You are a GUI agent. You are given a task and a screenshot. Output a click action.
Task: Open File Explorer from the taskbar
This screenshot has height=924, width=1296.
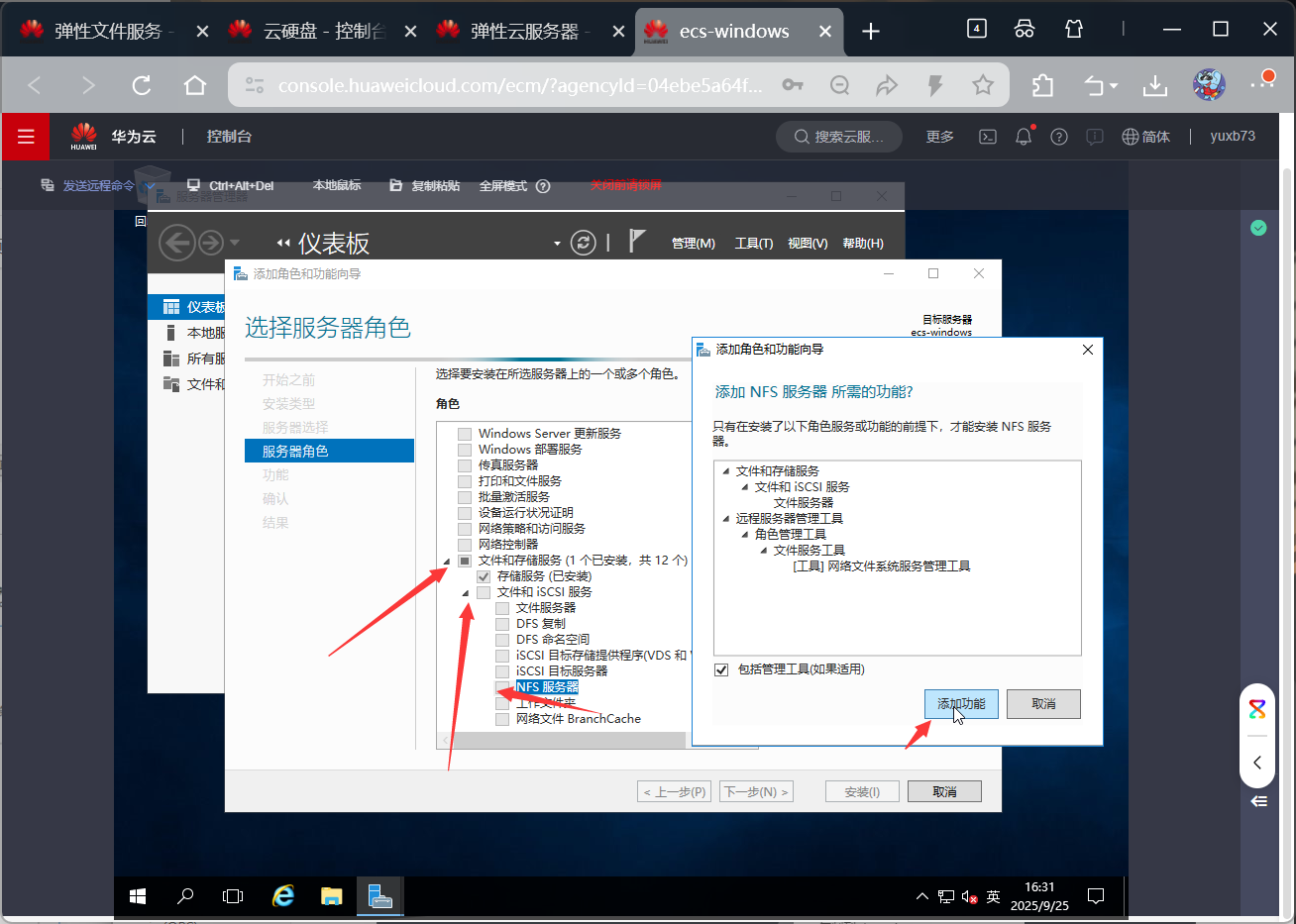coord(331,896)
